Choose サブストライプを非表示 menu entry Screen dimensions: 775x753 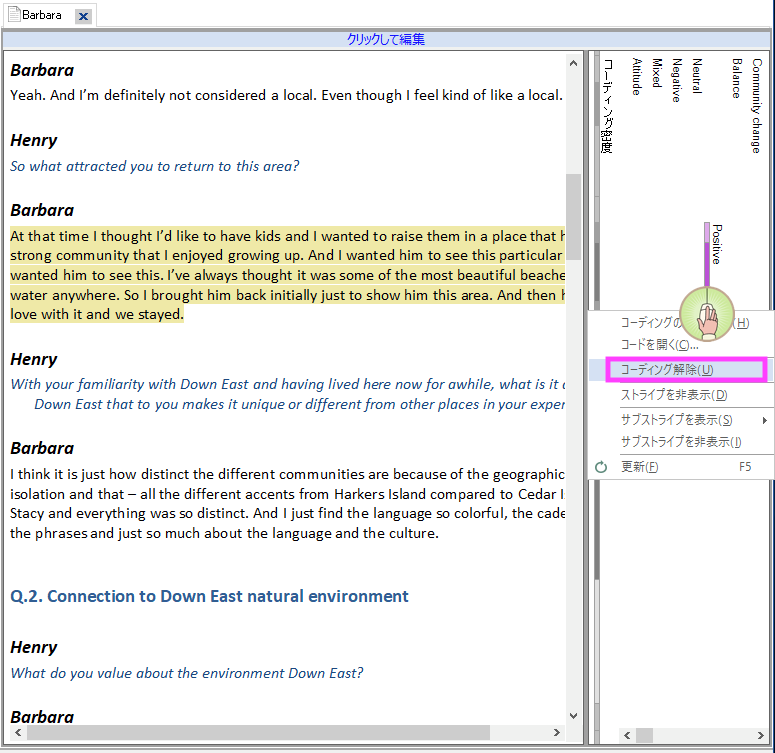pos(680,442)
